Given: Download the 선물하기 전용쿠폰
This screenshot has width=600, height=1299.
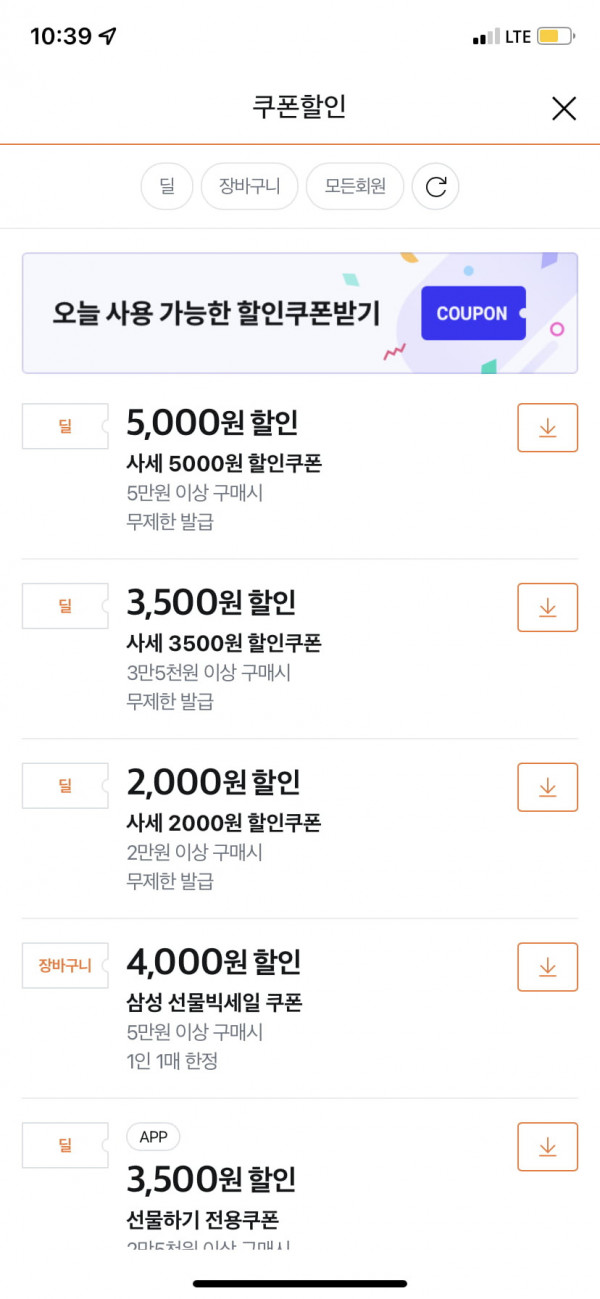Looking at the screenshot, I should coord(547,1147).
